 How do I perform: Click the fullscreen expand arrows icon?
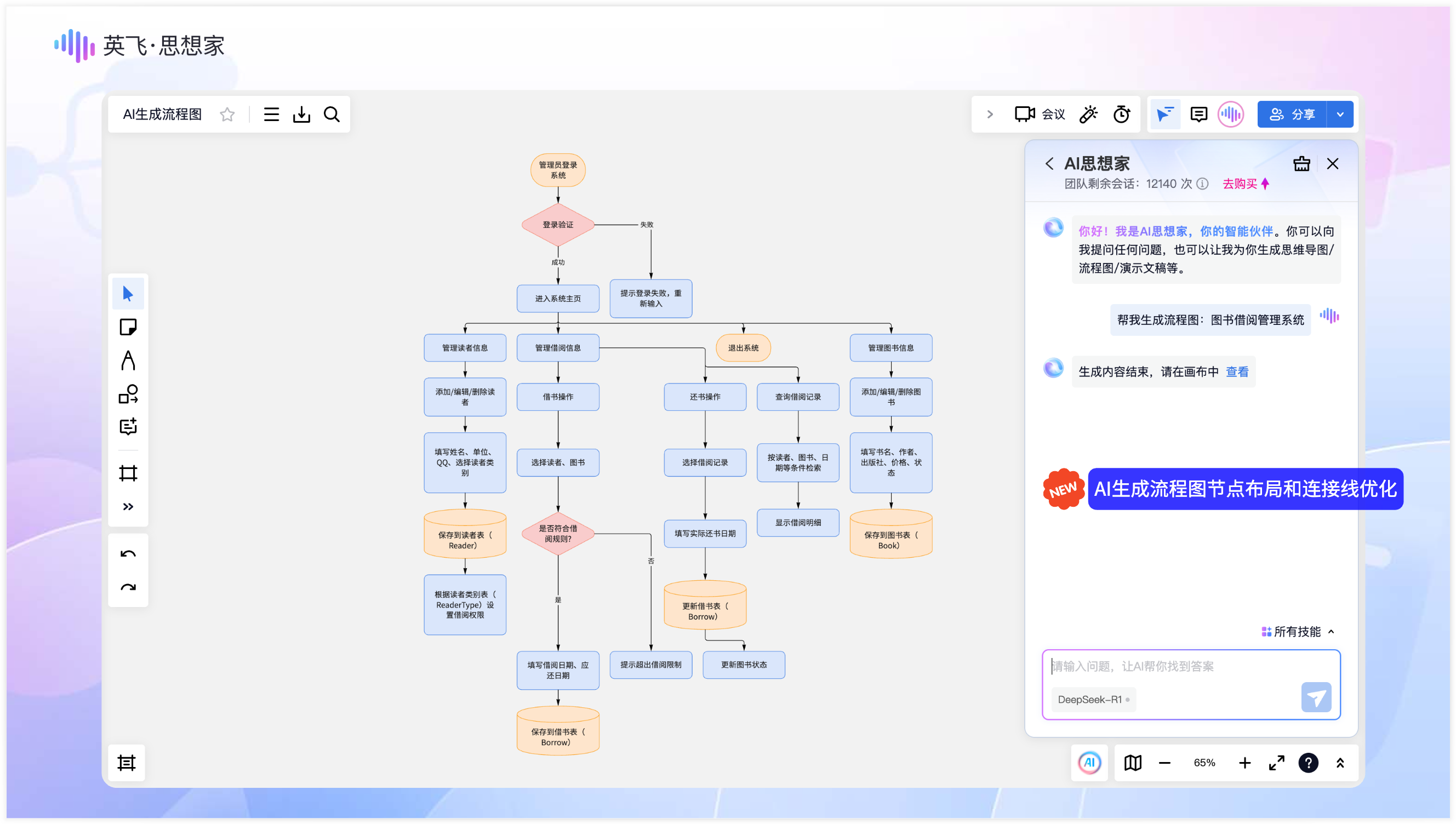click(1276, 763)
